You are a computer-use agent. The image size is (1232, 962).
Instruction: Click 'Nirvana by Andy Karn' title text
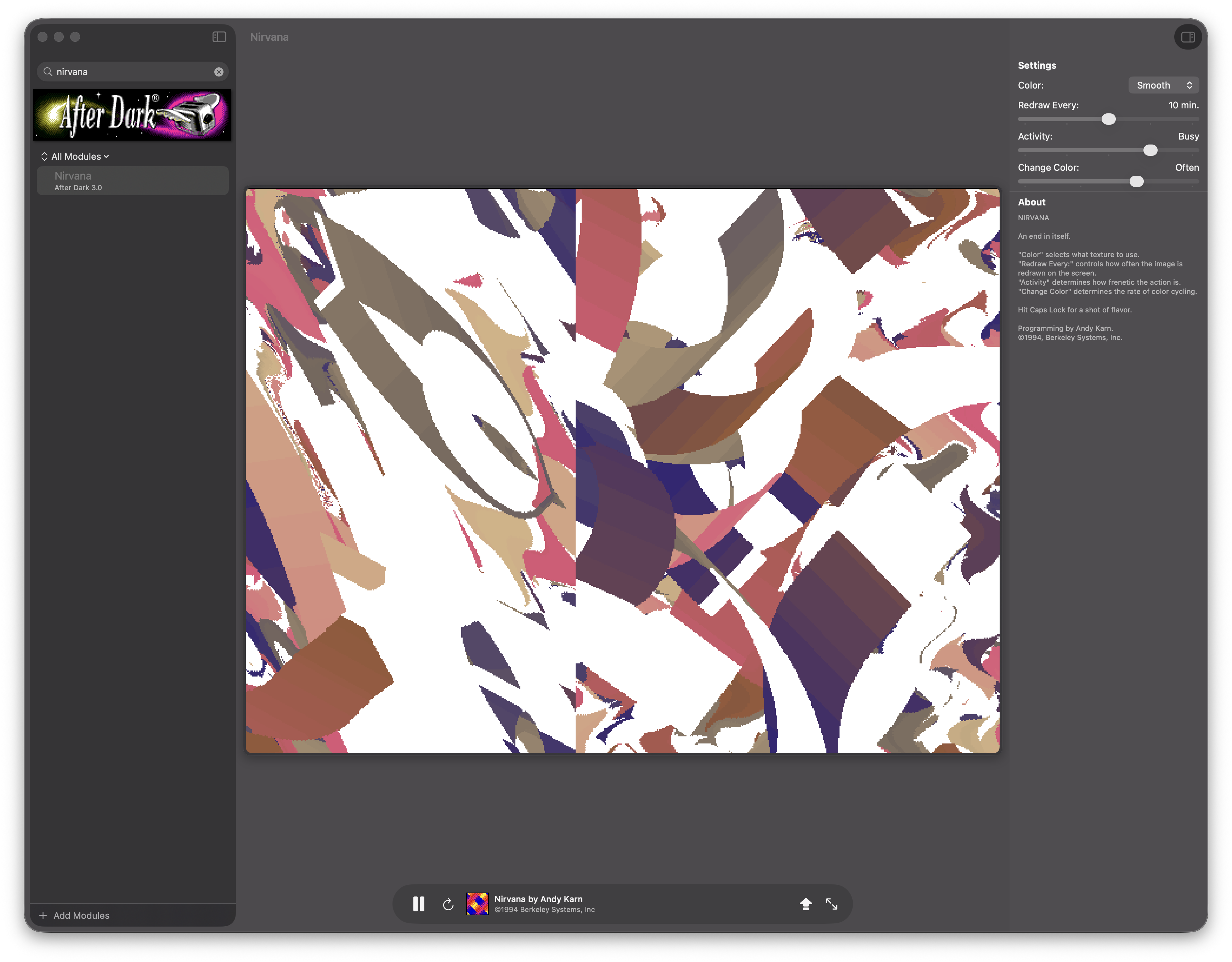point(538,899)
